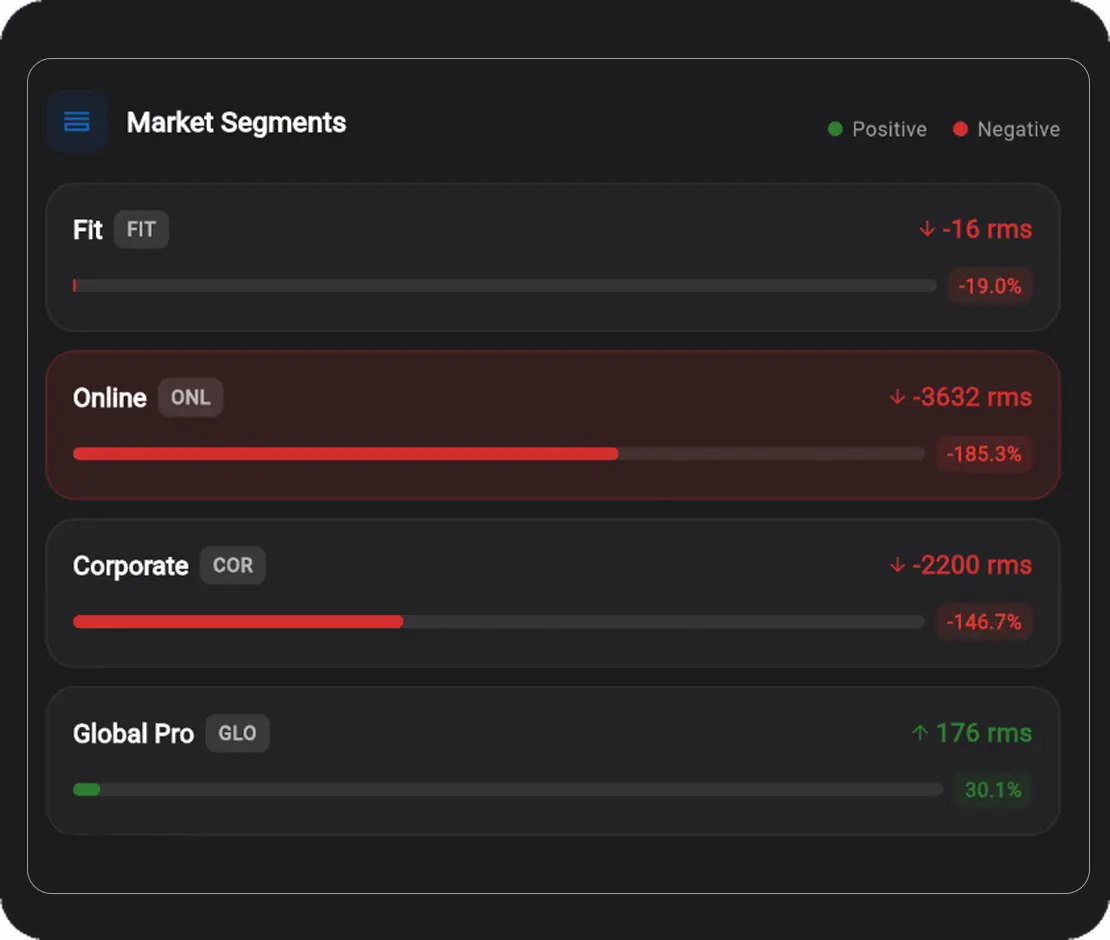Click the down arrow beside -3632 rms

tap(897, 397)
